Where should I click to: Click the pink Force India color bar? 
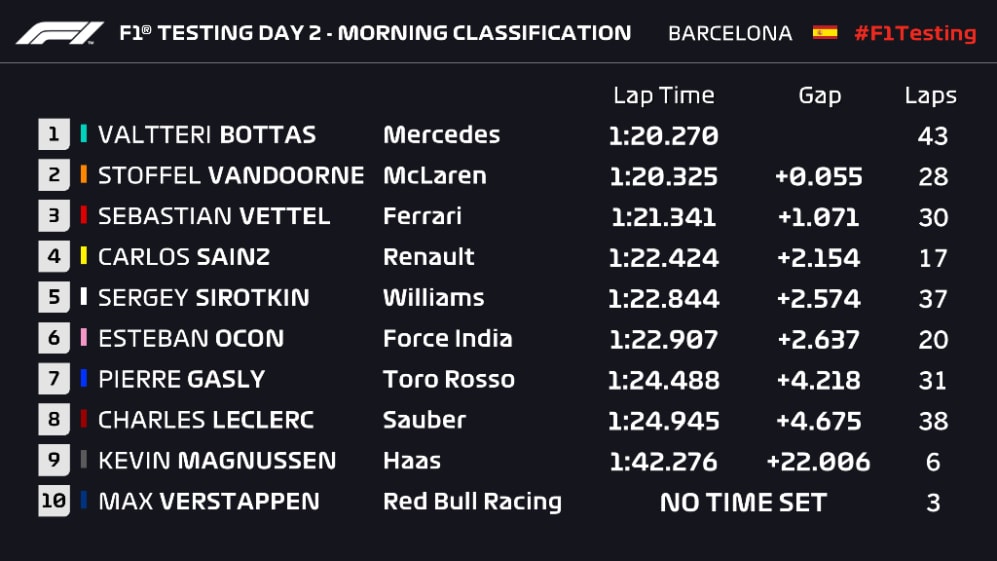(x=84, y=338)
